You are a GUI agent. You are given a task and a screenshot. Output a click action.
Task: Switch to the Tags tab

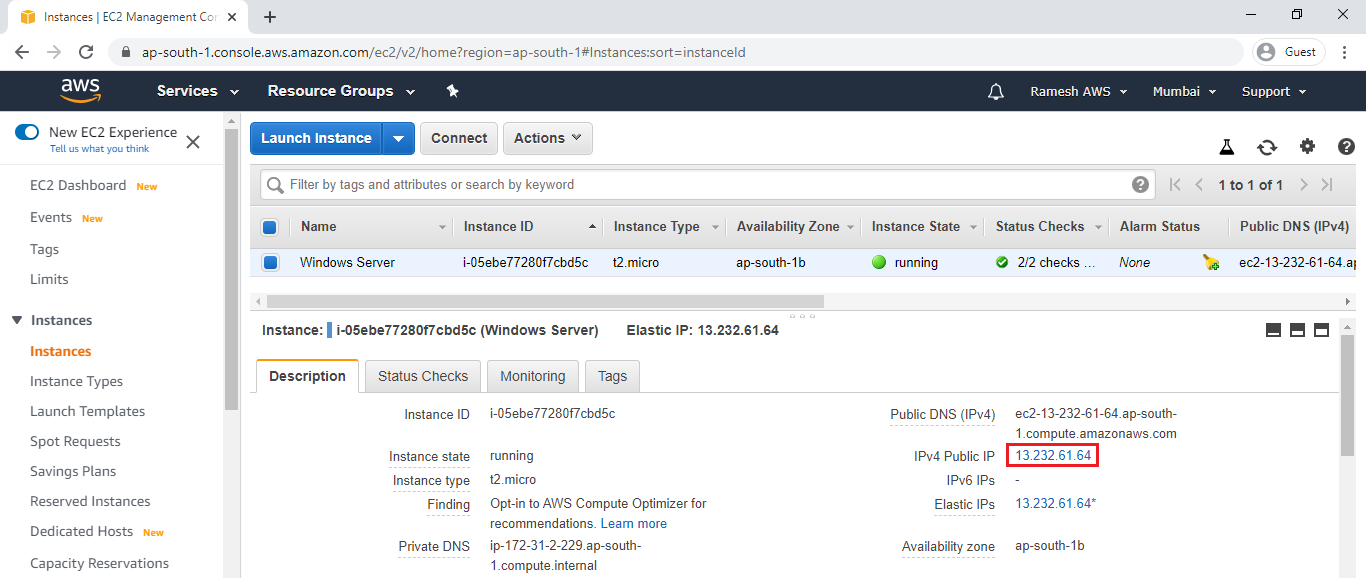tap(612, 376)
